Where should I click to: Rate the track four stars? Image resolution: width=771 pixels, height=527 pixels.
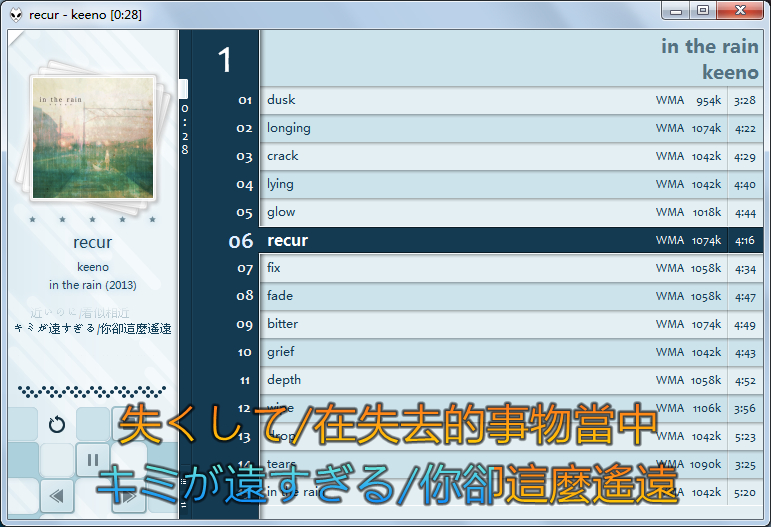pyautogui.click(x=122, y=219)
